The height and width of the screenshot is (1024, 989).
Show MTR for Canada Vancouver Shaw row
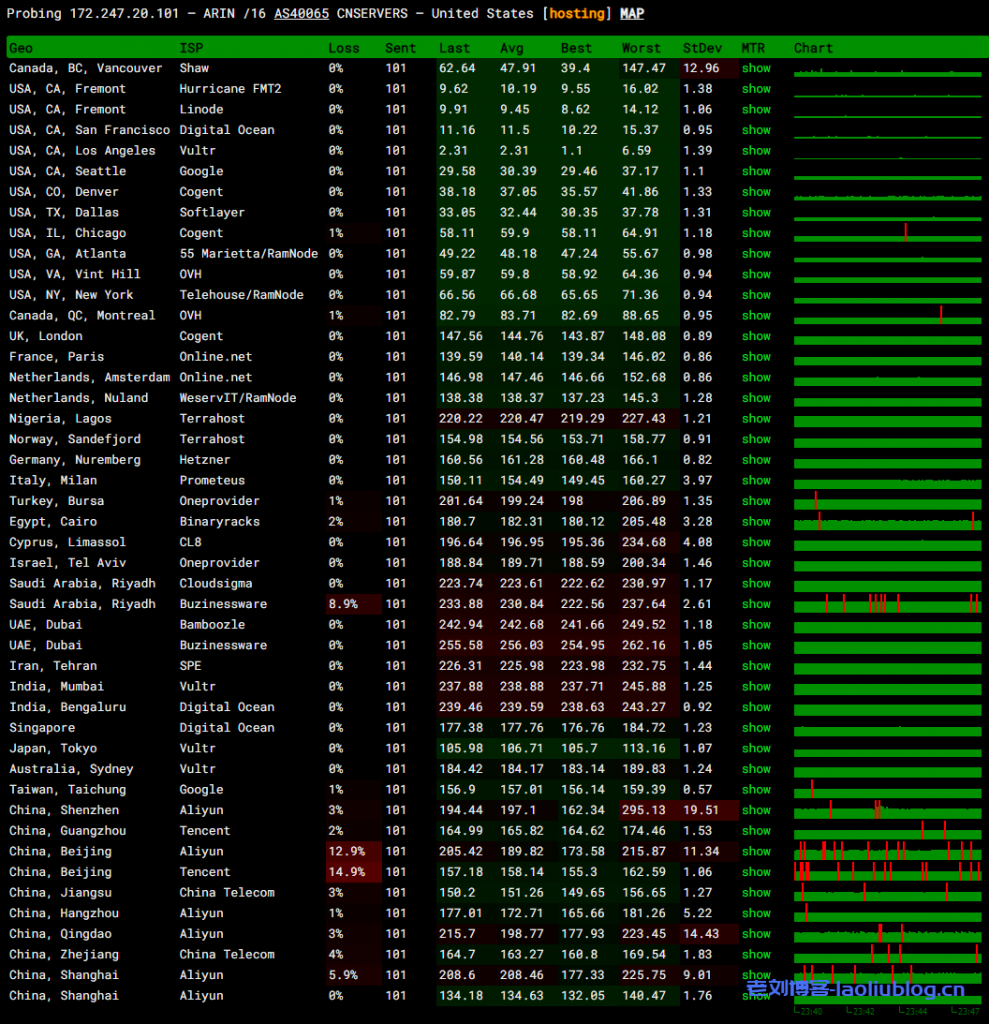(756, 68)
